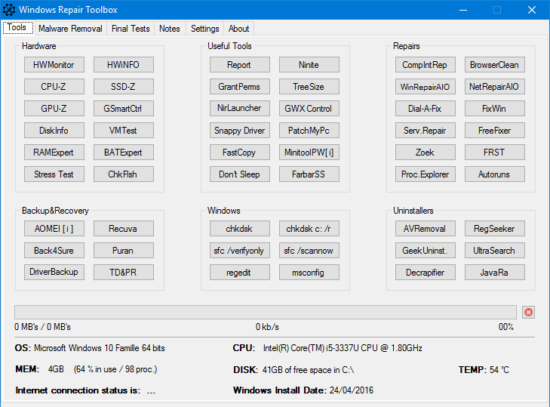Launch Snappy Driver

point(240,131)
